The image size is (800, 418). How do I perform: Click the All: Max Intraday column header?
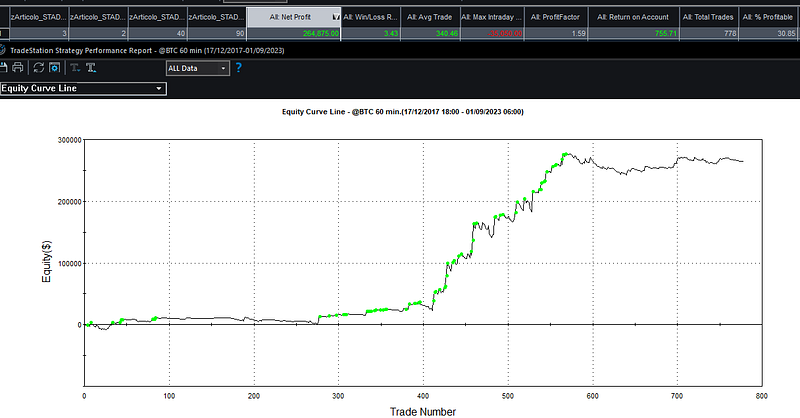coord(492,17)
